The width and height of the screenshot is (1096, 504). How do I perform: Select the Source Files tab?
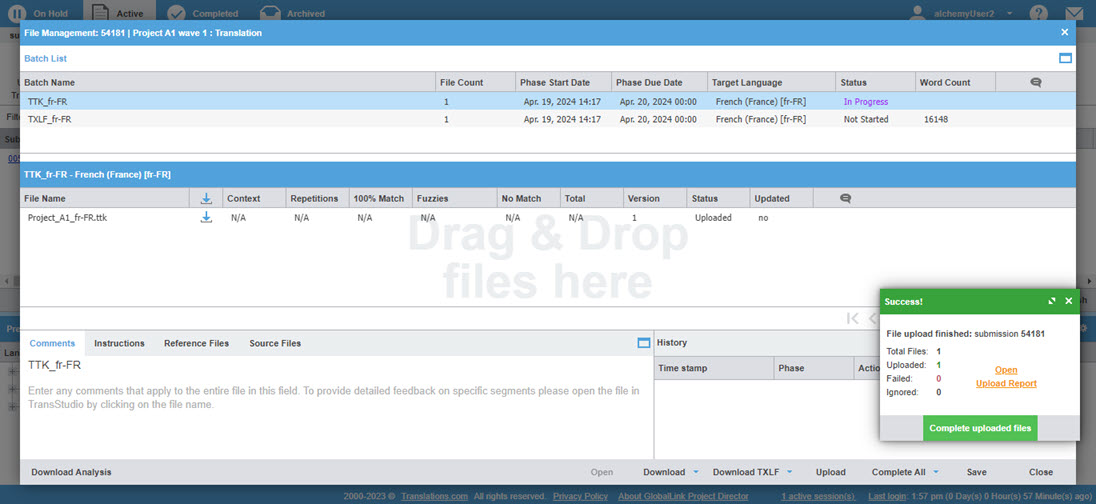click(275, 343)
